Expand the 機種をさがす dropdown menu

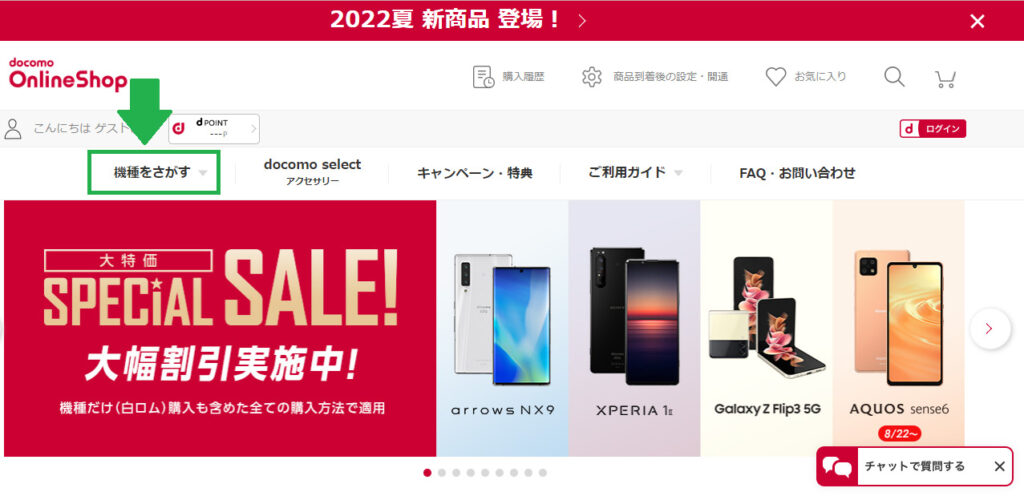tap(154, 172)
